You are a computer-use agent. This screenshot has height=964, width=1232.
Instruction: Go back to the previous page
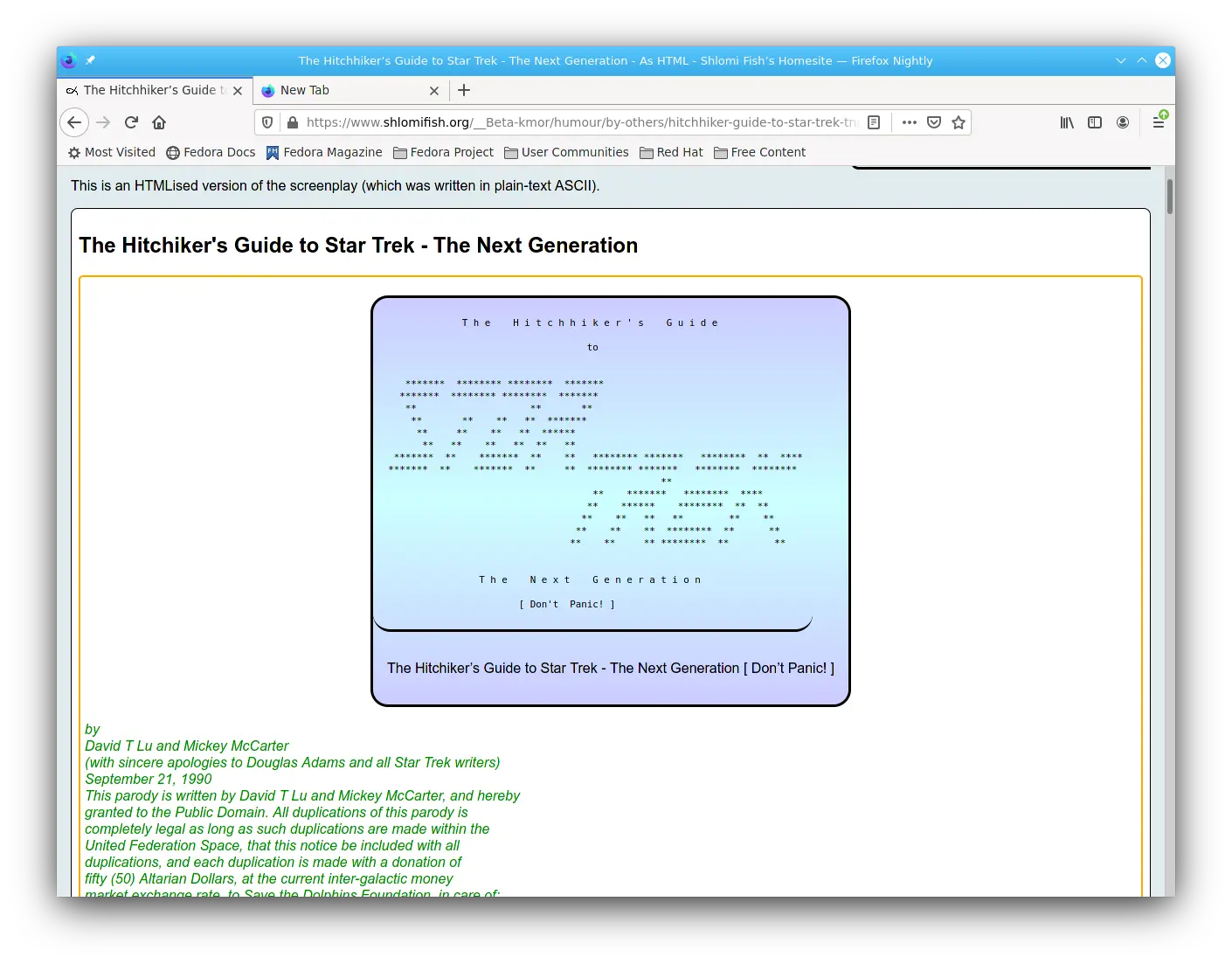(x=74, y=122)
